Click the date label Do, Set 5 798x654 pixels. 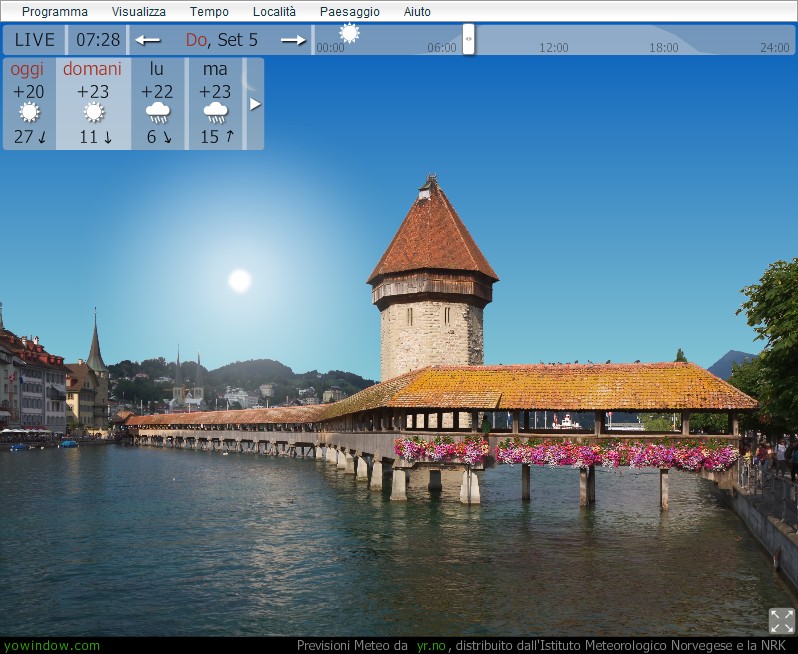pos(221,40)
